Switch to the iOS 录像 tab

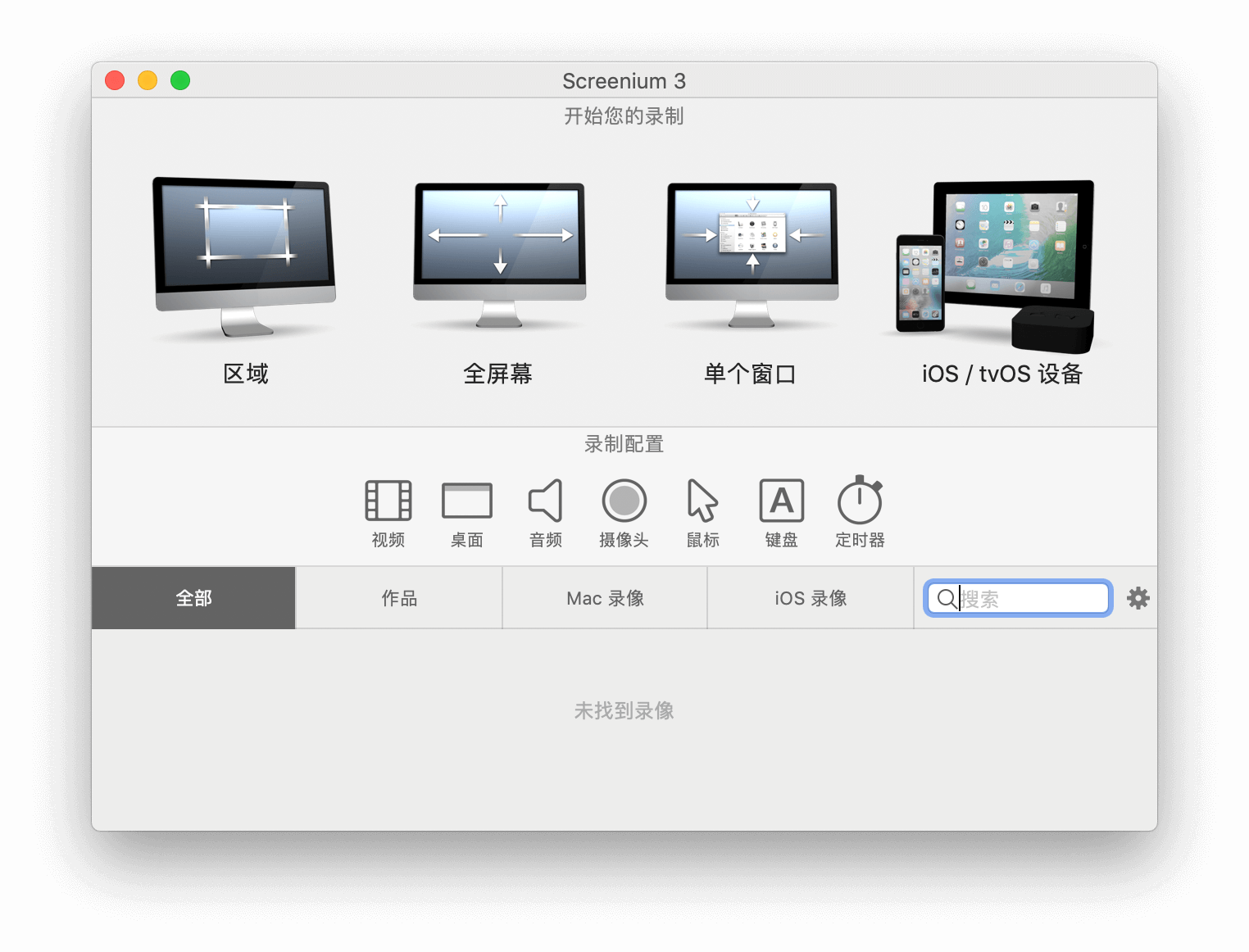coord(811,598)
